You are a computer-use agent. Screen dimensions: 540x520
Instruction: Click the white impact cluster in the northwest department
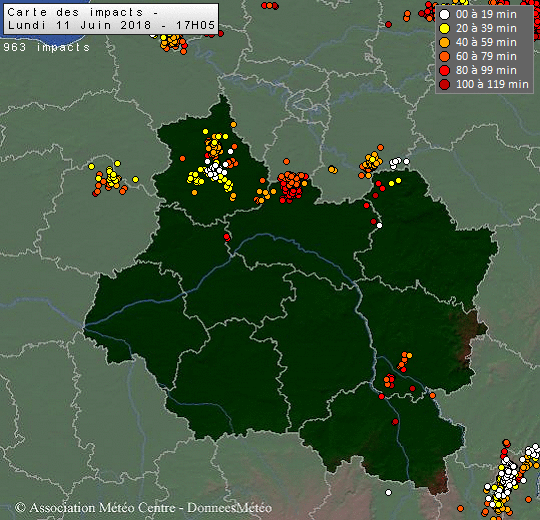coord(216,171)
